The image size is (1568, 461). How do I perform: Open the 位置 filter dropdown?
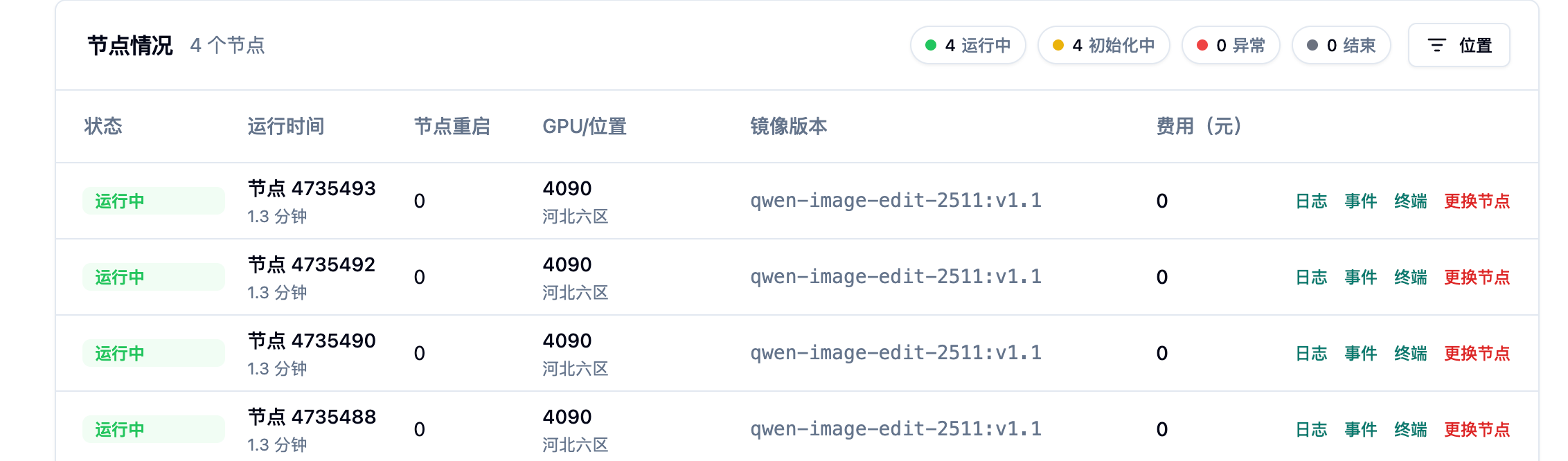click(1459, 46)
